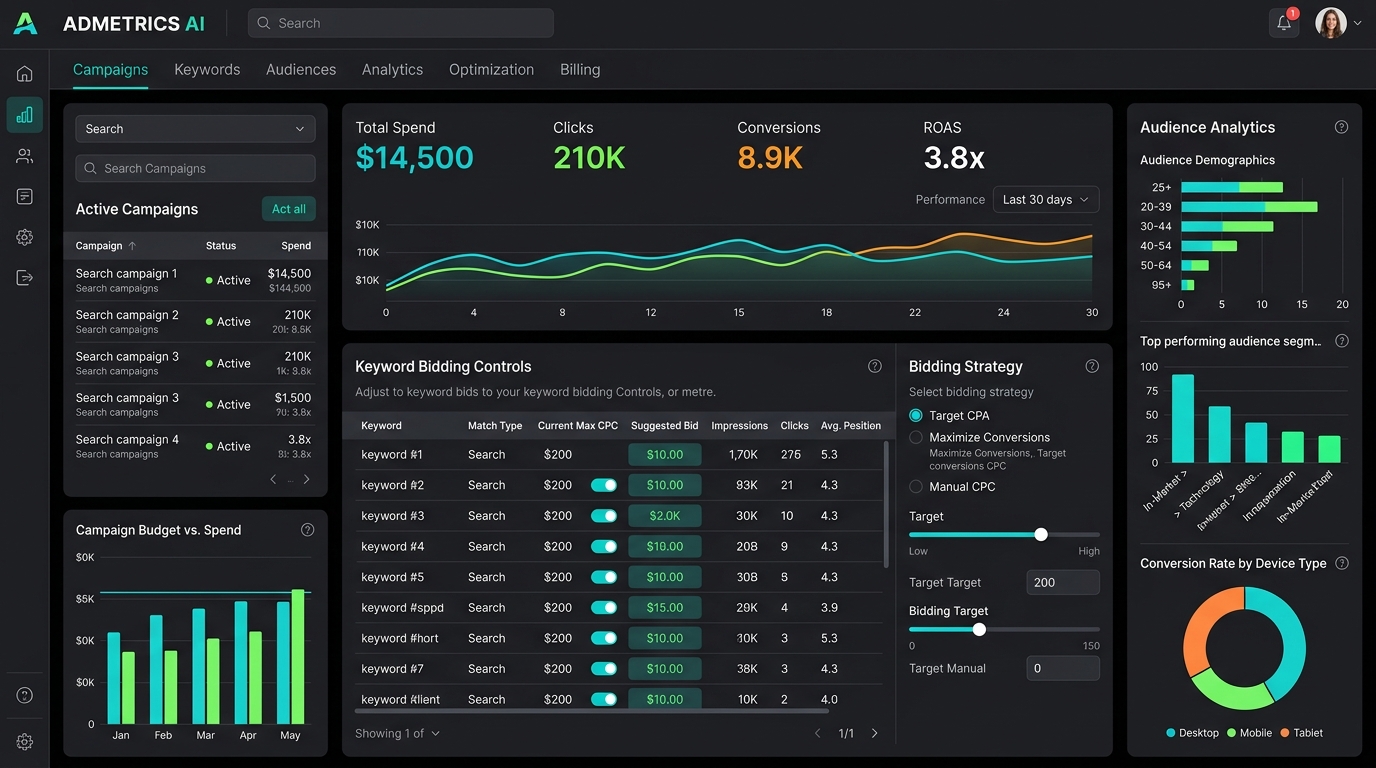Toggle the switch for keyword #sppd
The width and height of the screenshot is (1376, 768).
604,607
